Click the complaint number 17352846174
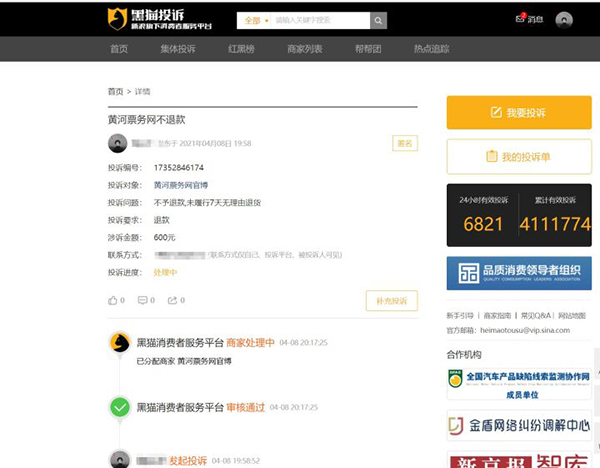This screenshot has height=468, width=600. tap(179, 168)
